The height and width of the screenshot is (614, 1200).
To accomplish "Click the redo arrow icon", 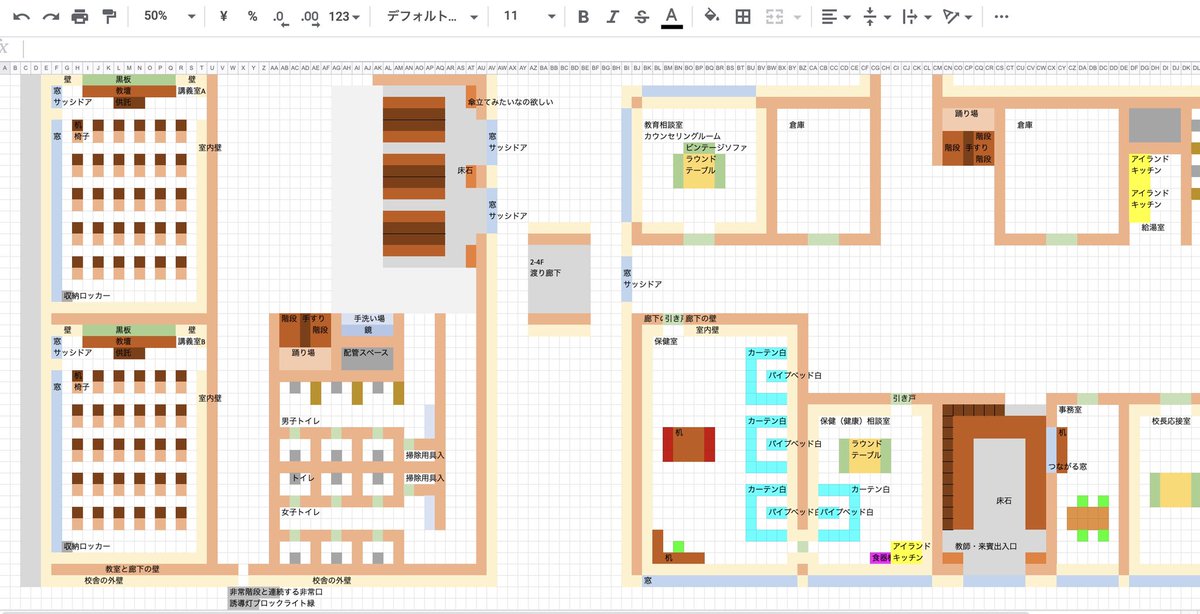I will pyautogui.click(x=50, y=16).
